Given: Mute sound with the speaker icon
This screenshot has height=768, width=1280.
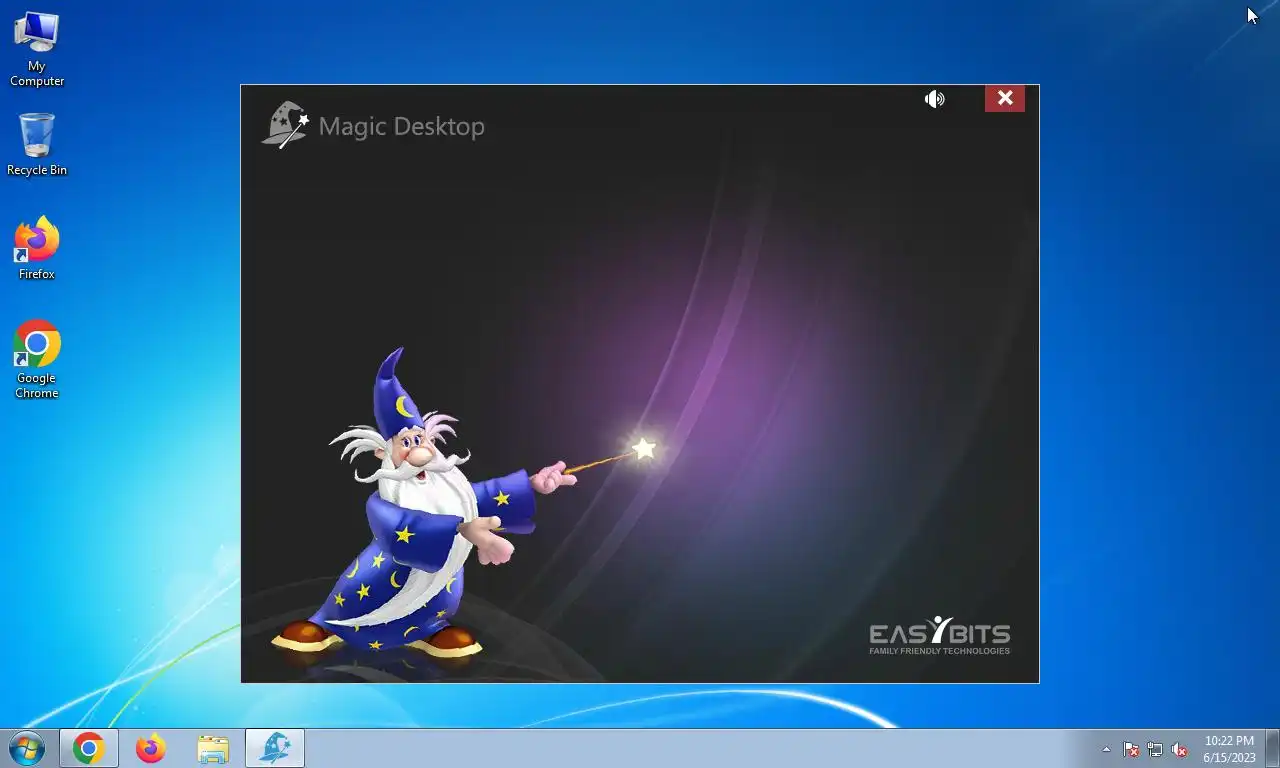Looking at the screenshot, I should (x=934, y=99).
